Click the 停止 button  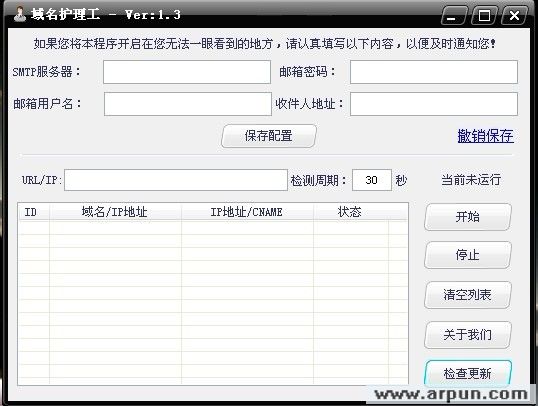point(468,255)
